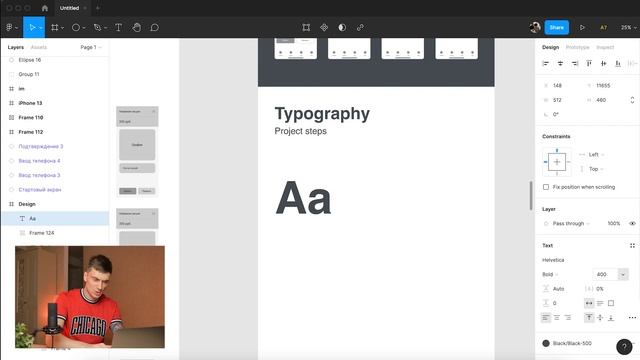Switch to the Inspect tab
This screenshot has height=360, width=640.
pos(605,47)
